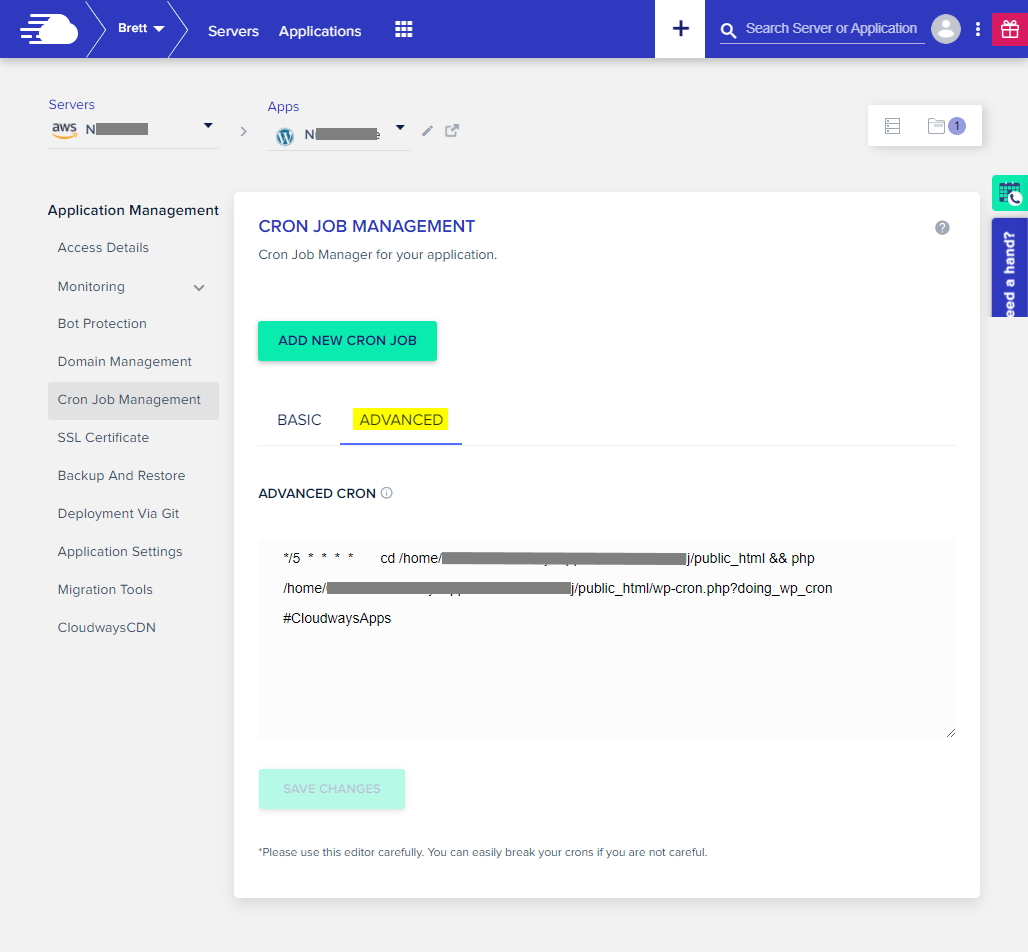This screenshot has width=1028, height=952.
Task: Open application in new tab icon
Action: coord(452,130)
